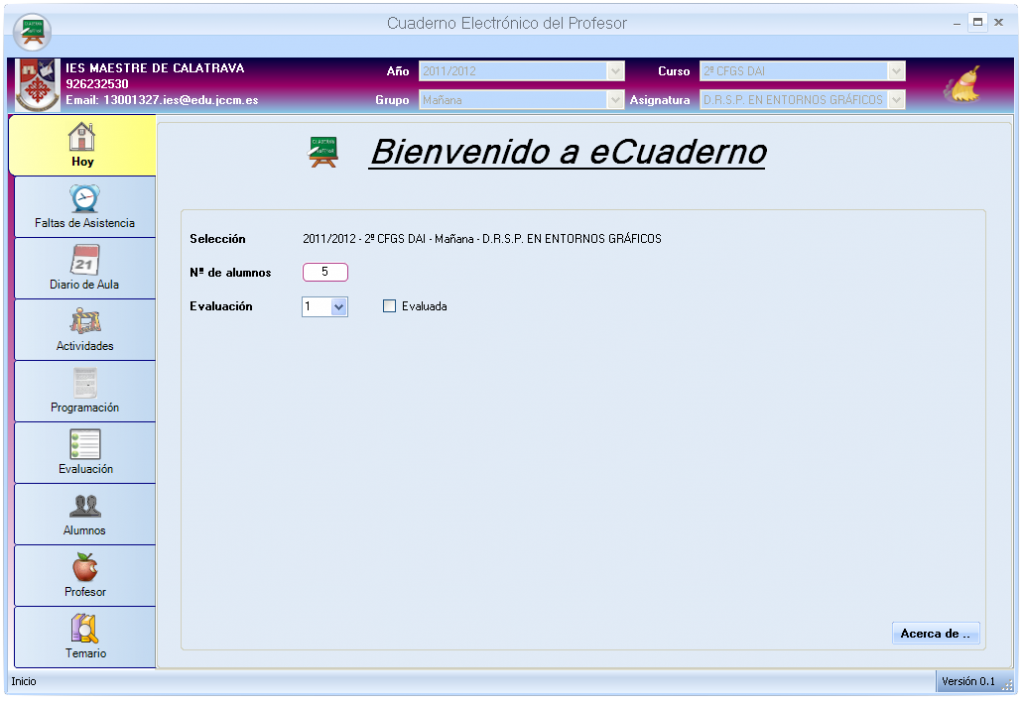Toggle the Evaluada checkbox
This screenshot has width=1024, height=701.
(389, 306)
